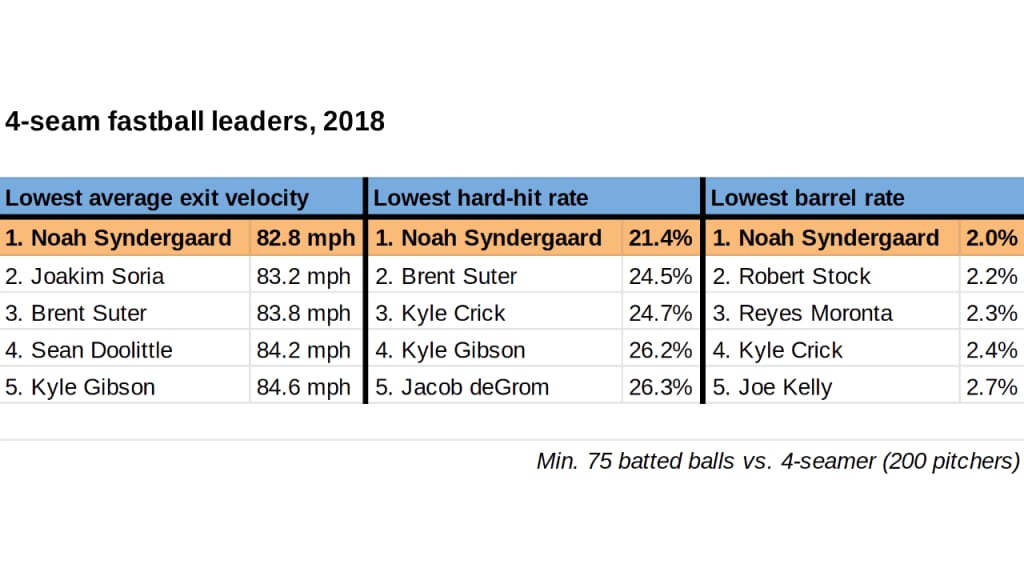This screenshot has height=576, width=1024.
Task: Select the "Lowest hard-hit rate" header cell
Action: pyautogui.click(x=480, y=197)
